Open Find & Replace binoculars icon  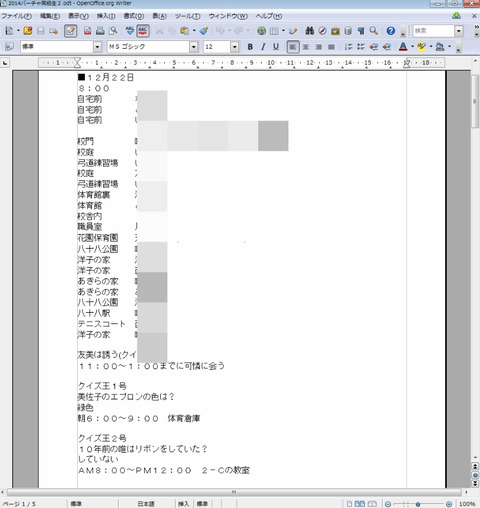(310, 31)
